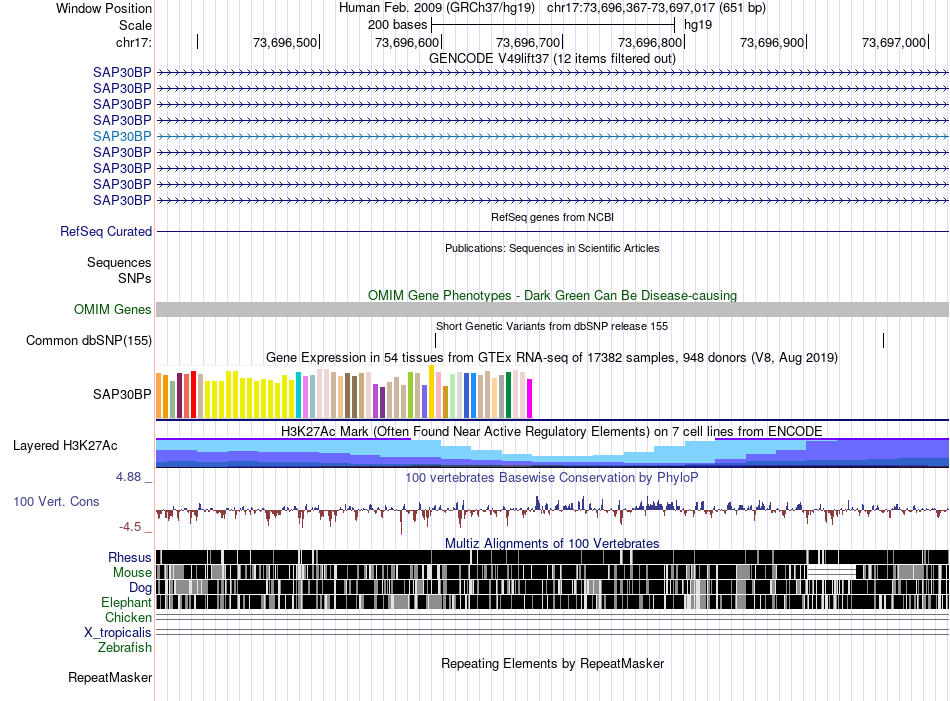Viewport: 950px width, 701px height.
Task: Open the RefSeq Curated track label
Action: coord(106,231)
